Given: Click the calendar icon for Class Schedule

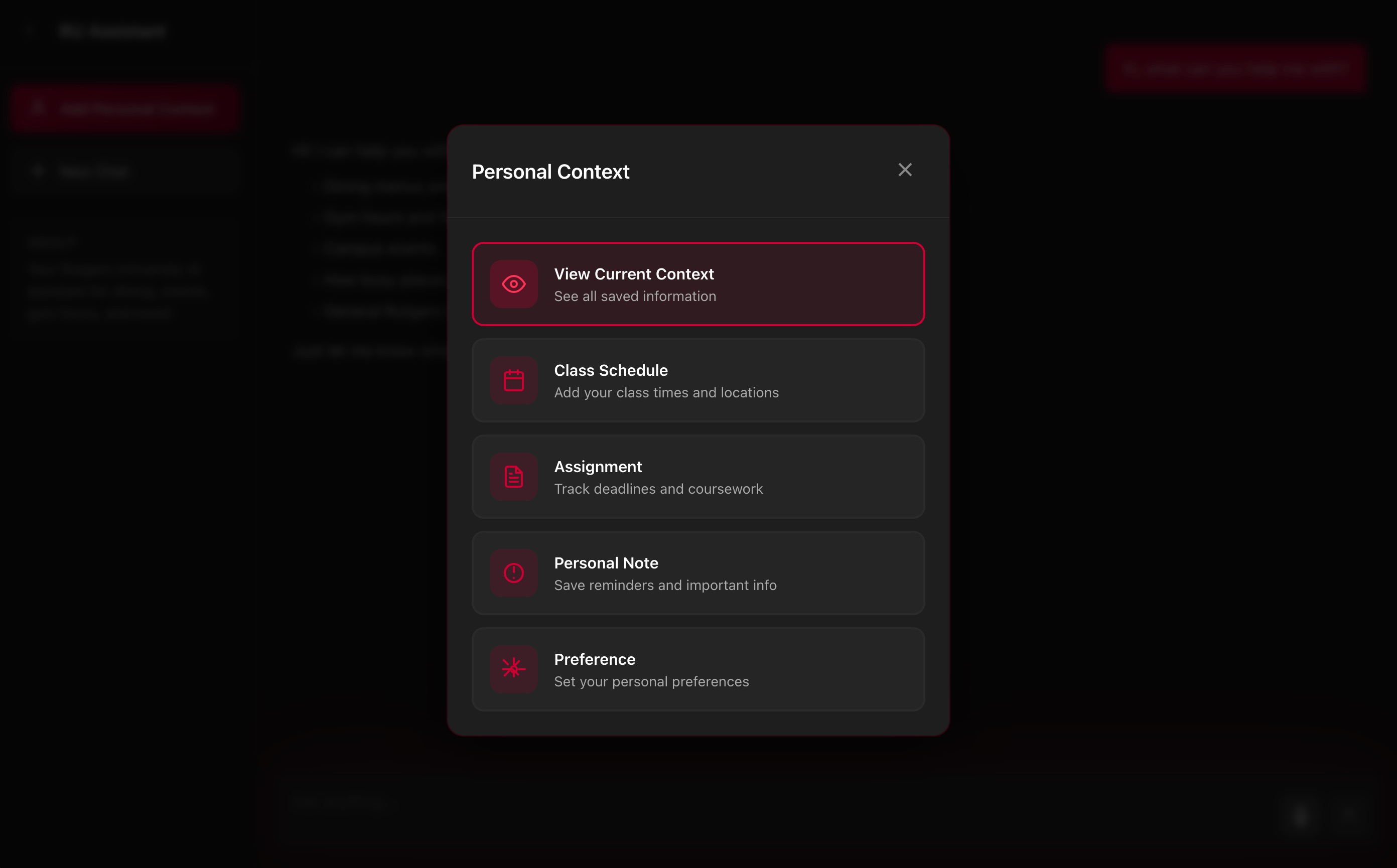Looking at the screenshot, I should tap(513, 380).
